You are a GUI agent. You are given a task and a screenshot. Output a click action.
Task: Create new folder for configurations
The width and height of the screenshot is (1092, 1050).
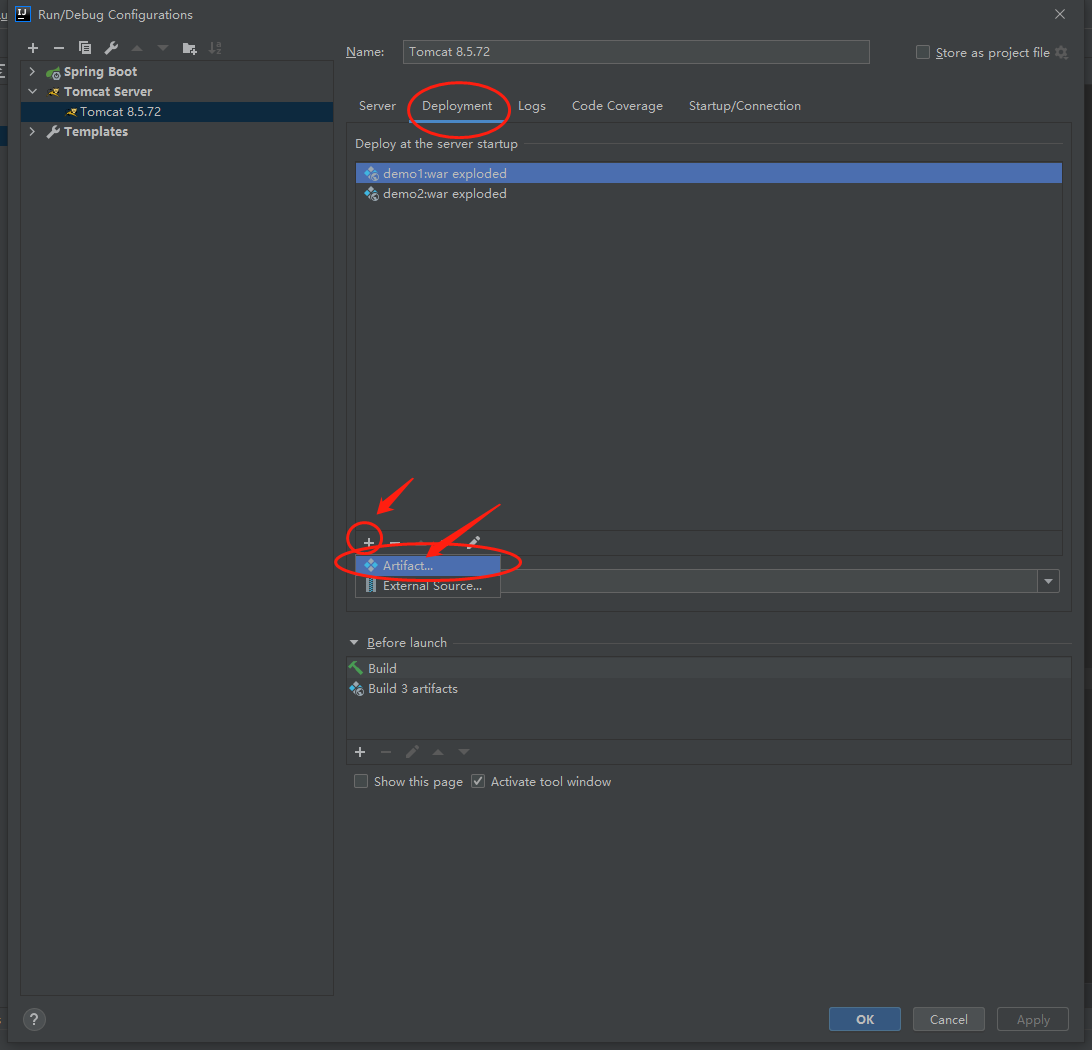(189, 48)
